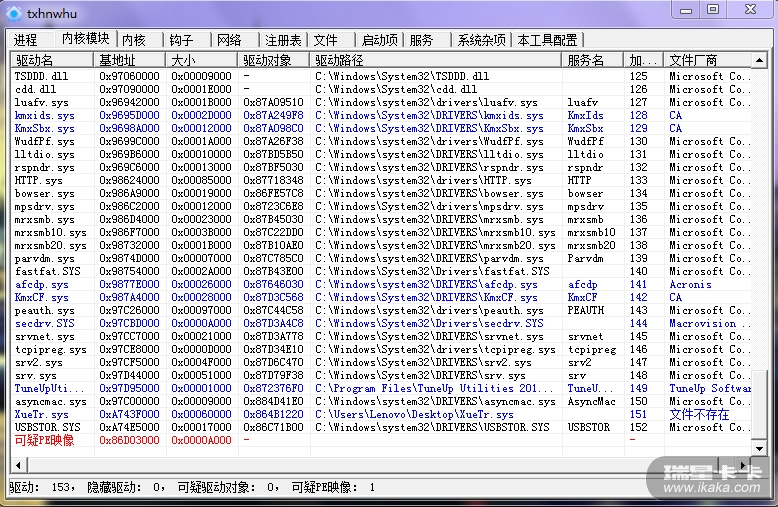Select the afcdp.sys driver row
Viewport: 778px width, 507px height.
coord(381,284)
